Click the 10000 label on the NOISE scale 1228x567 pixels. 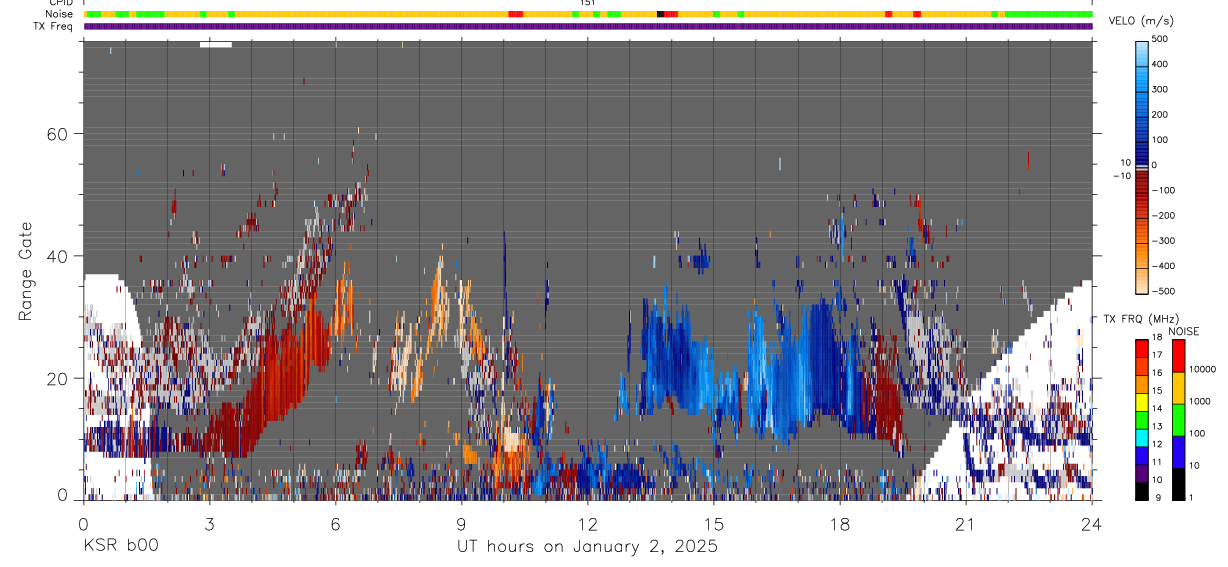pyautogui.click(x=1204, y=370)
